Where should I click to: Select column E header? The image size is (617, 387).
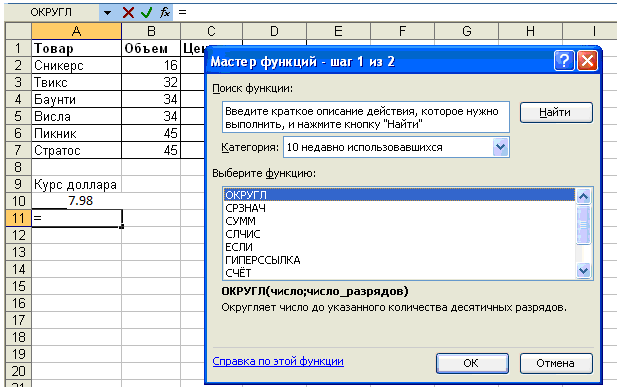(338, 31)
